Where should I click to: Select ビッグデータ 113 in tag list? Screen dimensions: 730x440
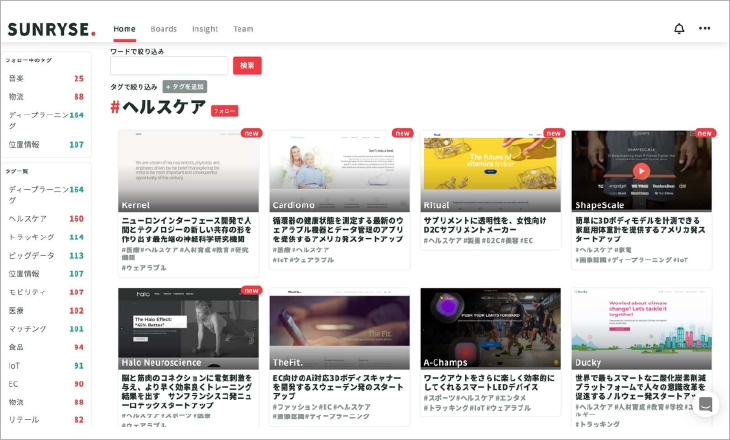coord(46,255)
